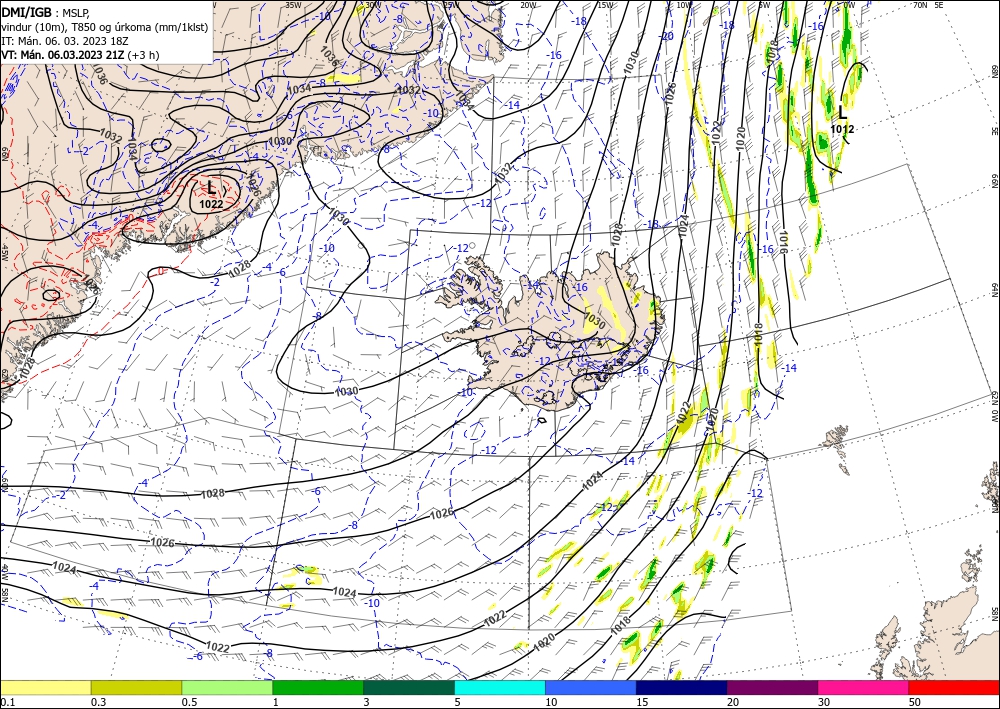Click the red 50+ legend swatch

coord(954,687)
